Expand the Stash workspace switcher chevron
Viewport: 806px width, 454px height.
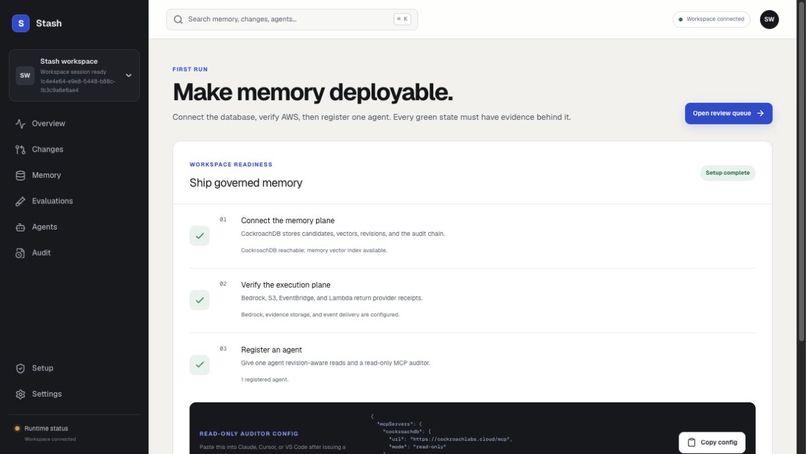129,76
